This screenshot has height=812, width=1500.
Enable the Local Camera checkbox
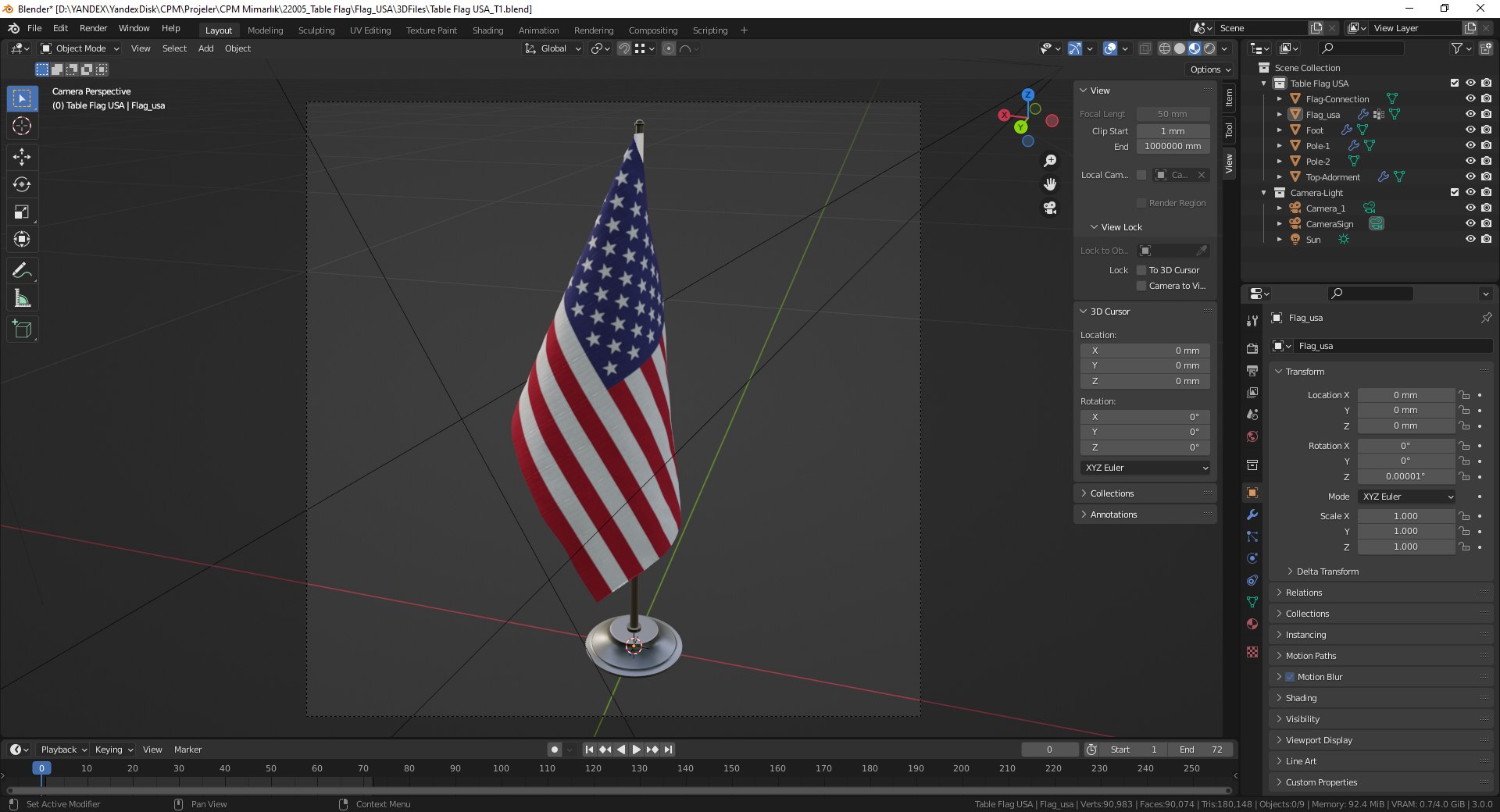coord(1141,175)
